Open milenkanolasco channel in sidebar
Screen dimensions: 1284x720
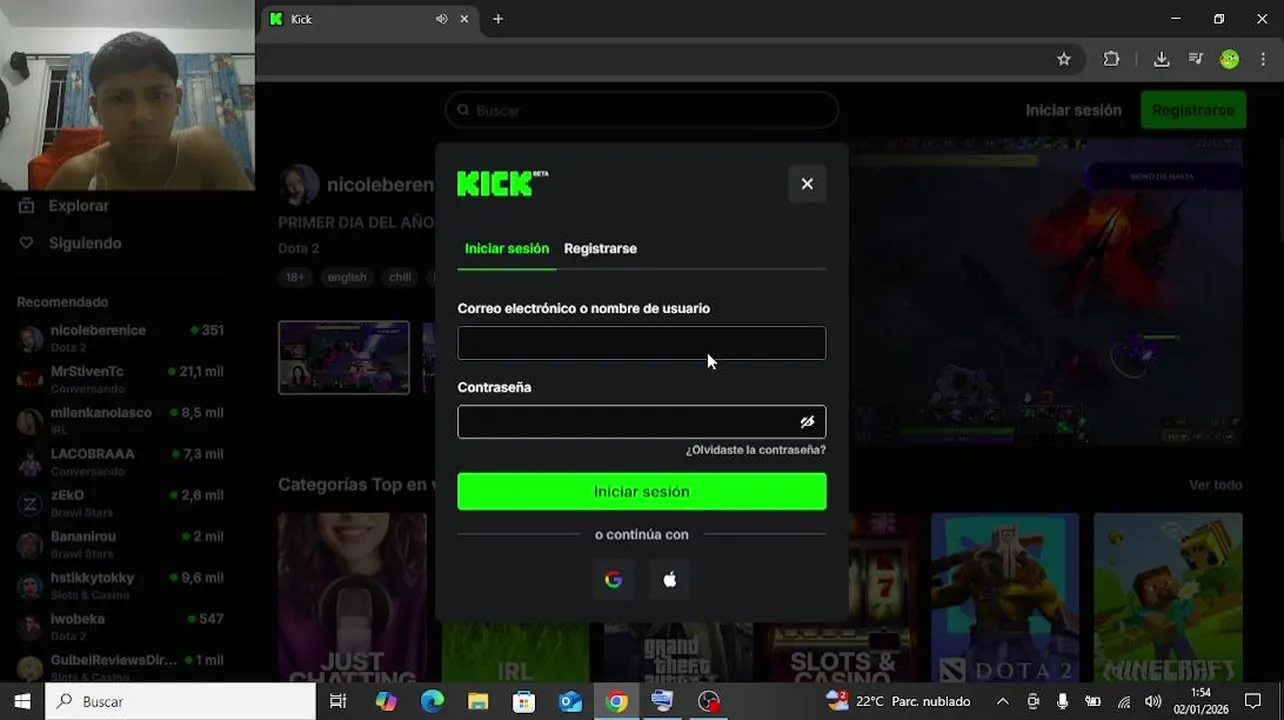click(x=121, y=421)
